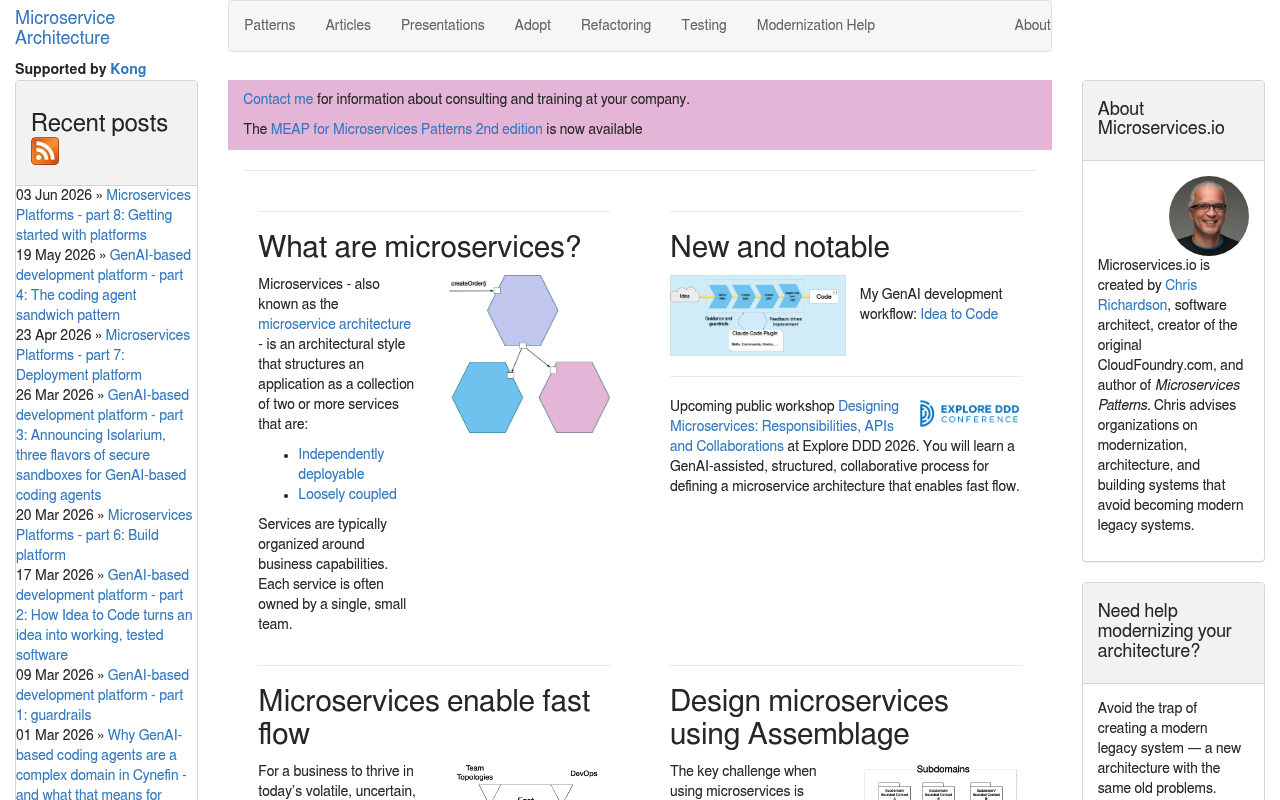Open the Testing menu item
Viewport: 1280px width, 800px height.
704,25
